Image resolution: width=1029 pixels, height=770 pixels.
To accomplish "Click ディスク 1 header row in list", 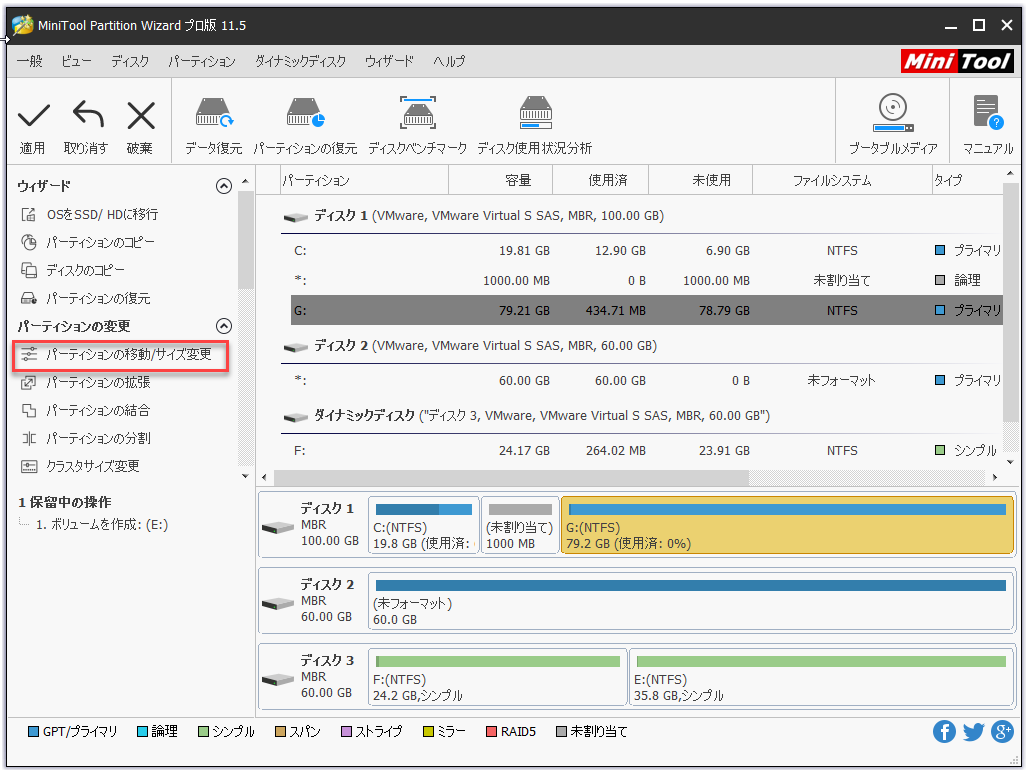I will [x=641, y=216].
